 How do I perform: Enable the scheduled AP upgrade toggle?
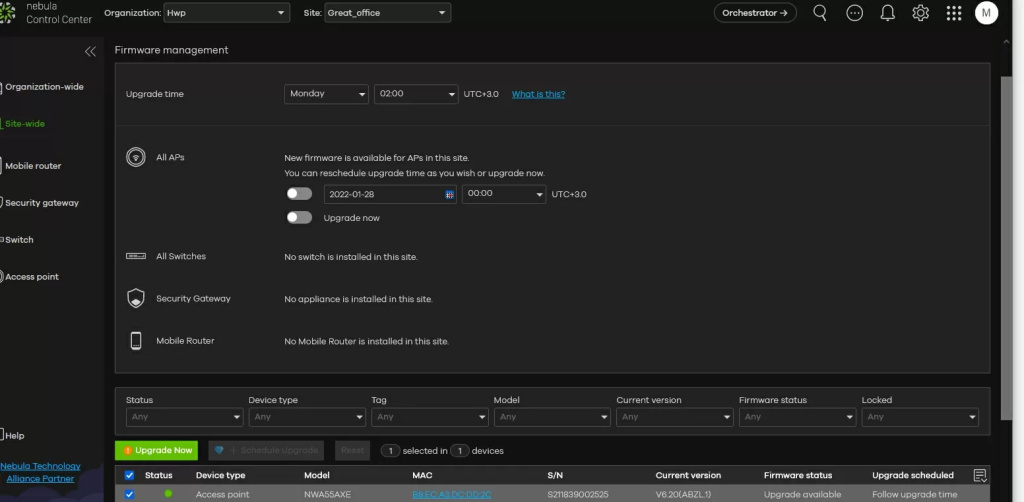click(299, 194)
